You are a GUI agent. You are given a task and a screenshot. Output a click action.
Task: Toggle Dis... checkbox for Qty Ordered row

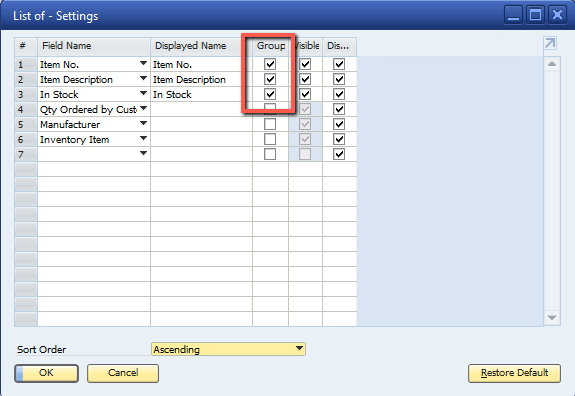[x=339, y=109]
